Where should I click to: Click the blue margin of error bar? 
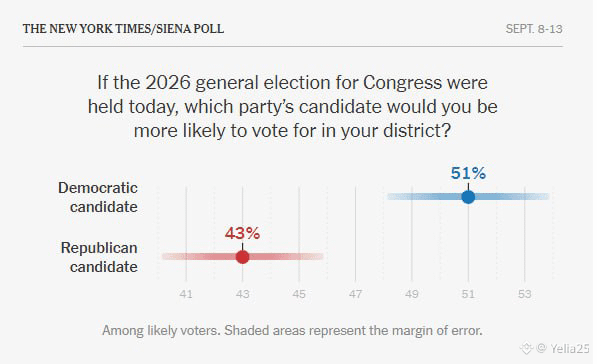[x=468, y=197]
